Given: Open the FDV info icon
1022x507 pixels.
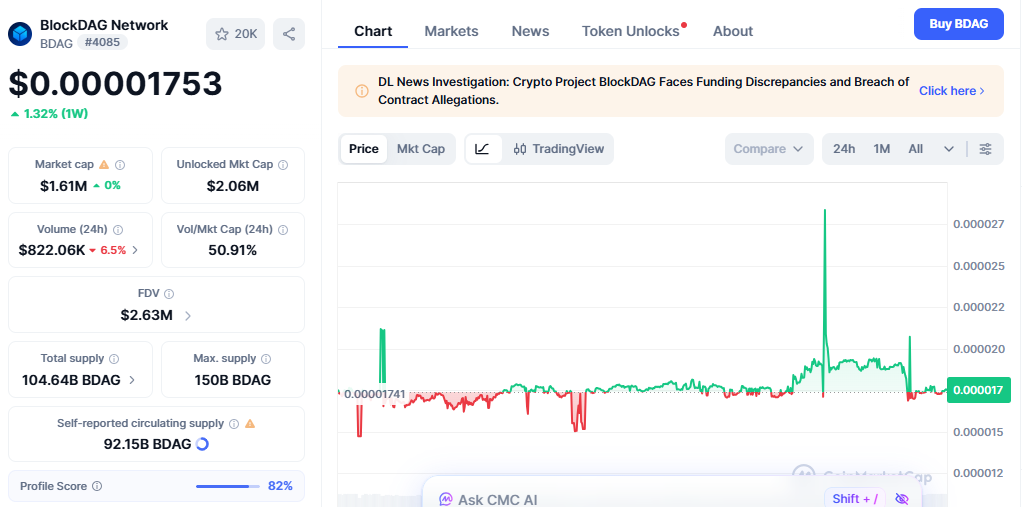Looking at the screenshot, I should [169, 294].
